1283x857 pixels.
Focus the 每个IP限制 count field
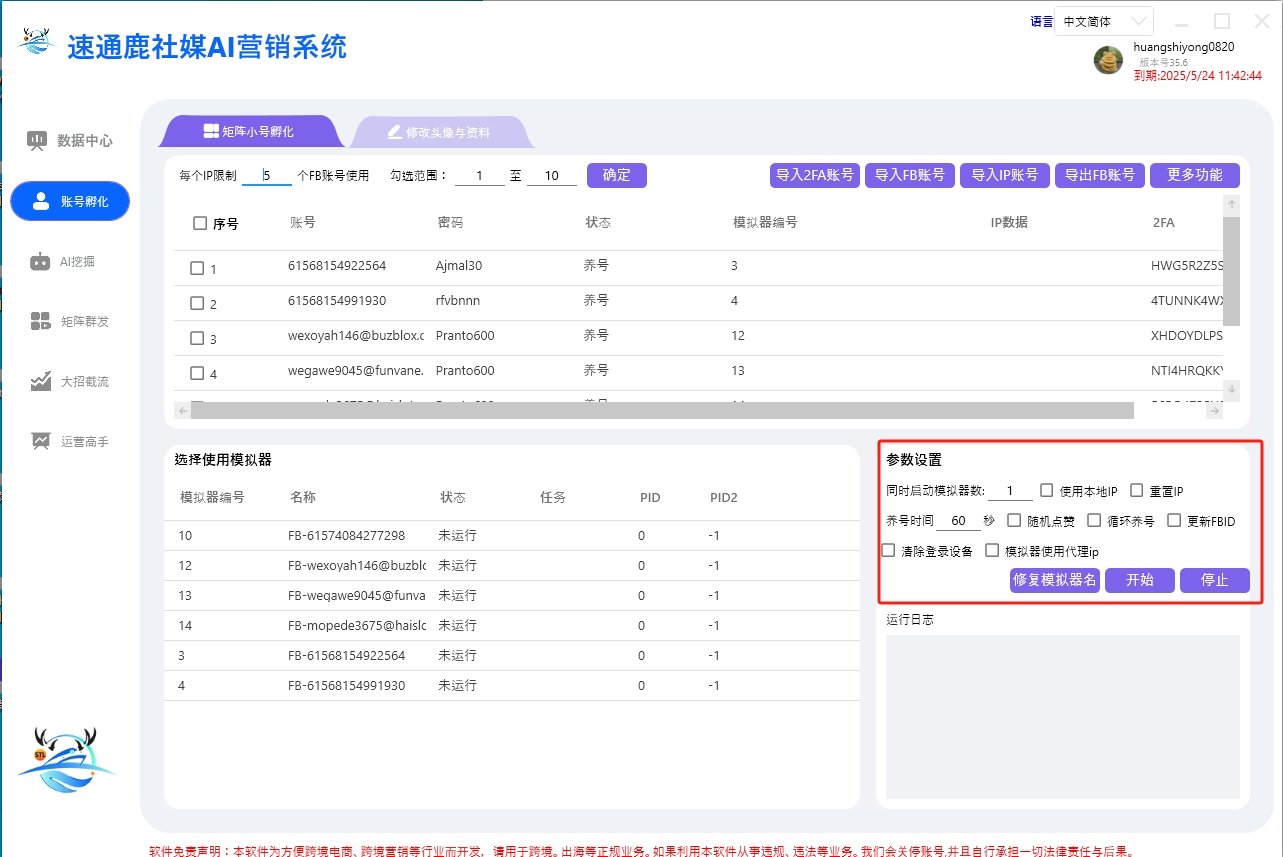[267, 175]
